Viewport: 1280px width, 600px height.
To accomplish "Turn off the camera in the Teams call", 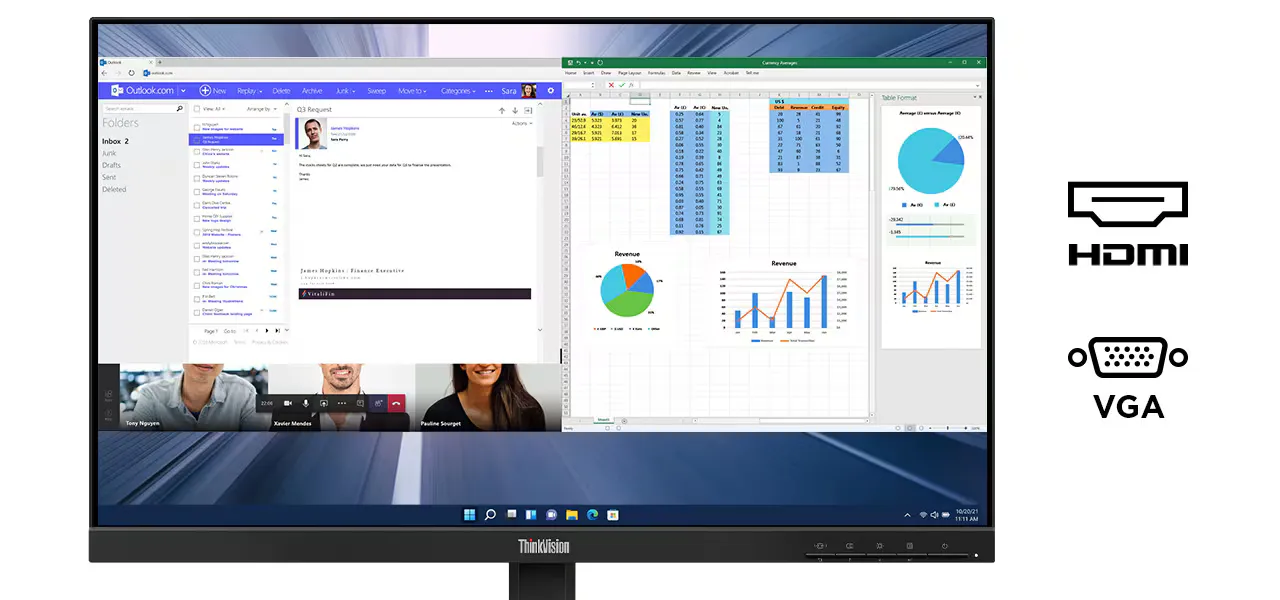I will click(x=287, y=403).
